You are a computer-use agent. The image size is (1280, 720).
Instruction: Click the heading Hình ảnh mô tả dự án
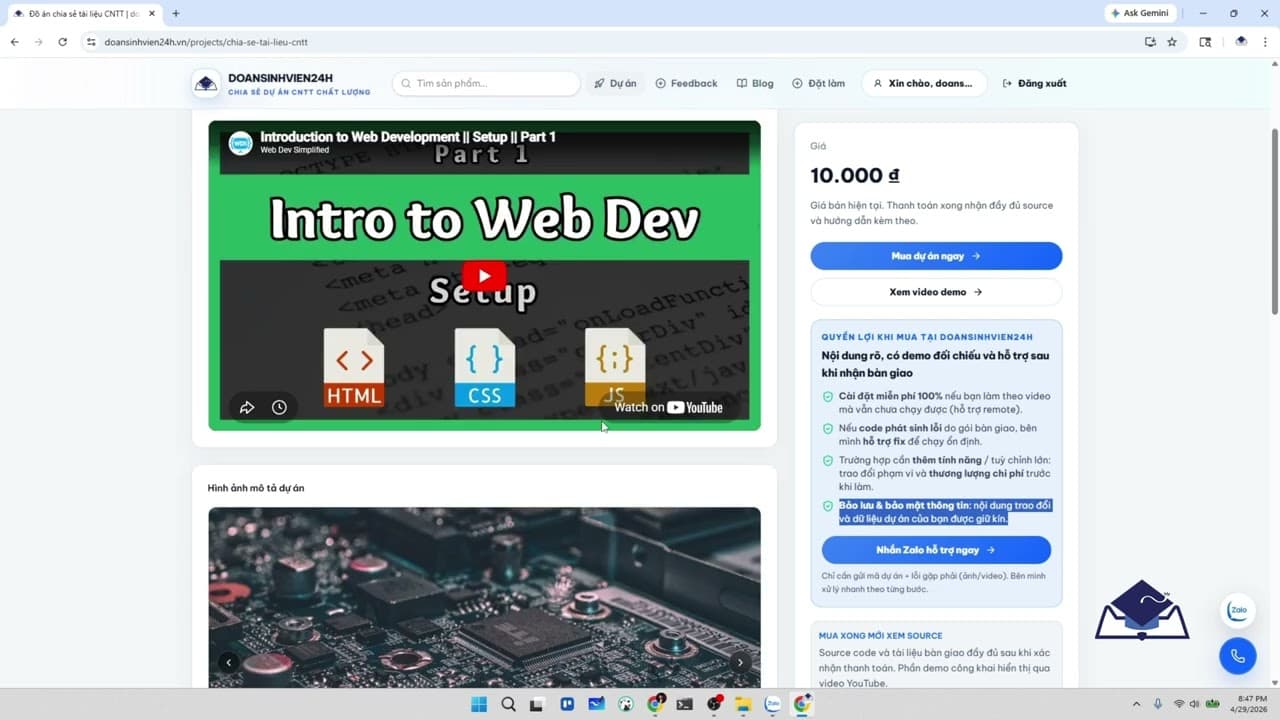[256, 488]
